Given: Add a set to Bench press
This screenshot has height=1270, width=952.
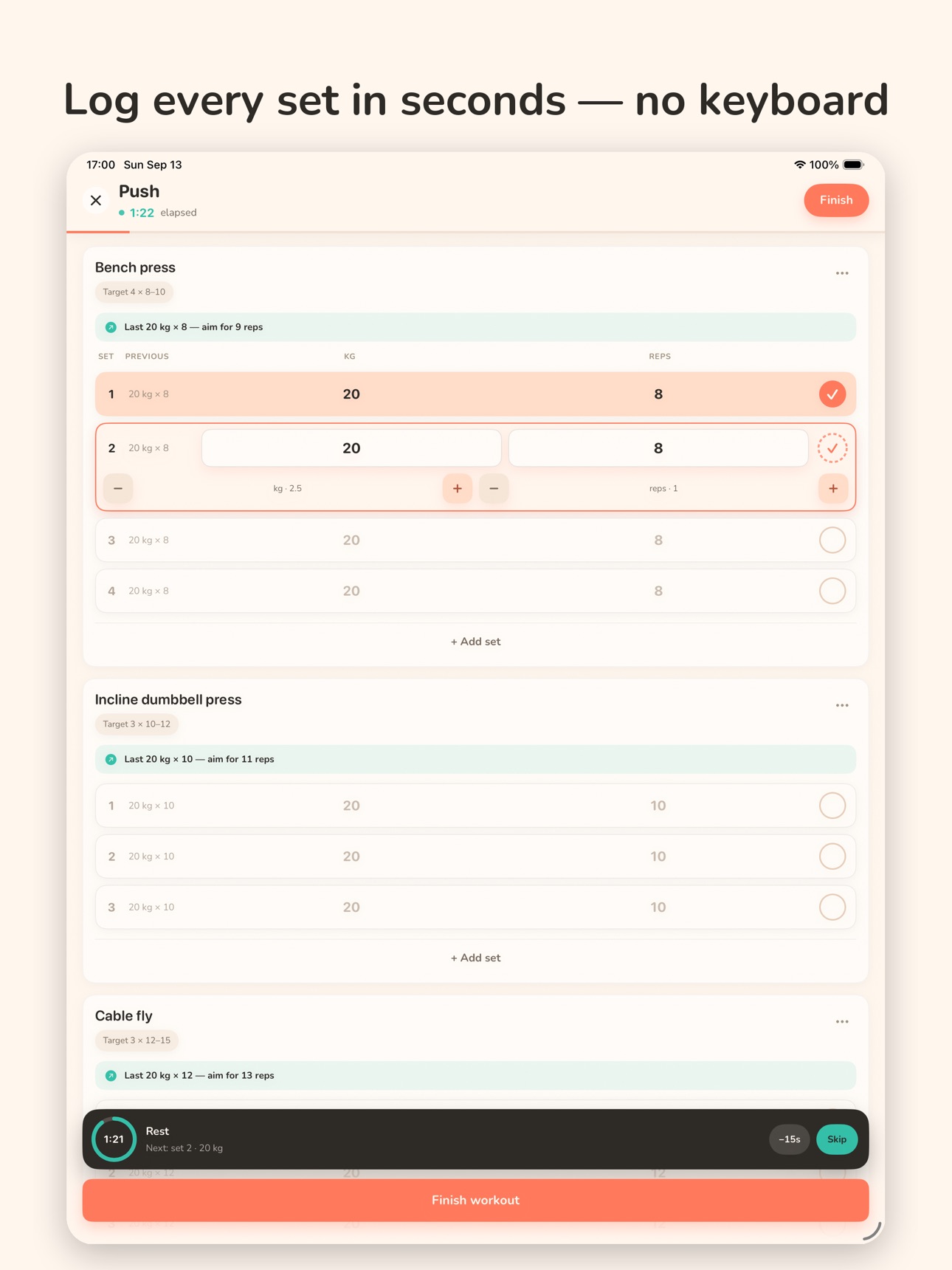Looking at the screenshot, I should point(475,642).
